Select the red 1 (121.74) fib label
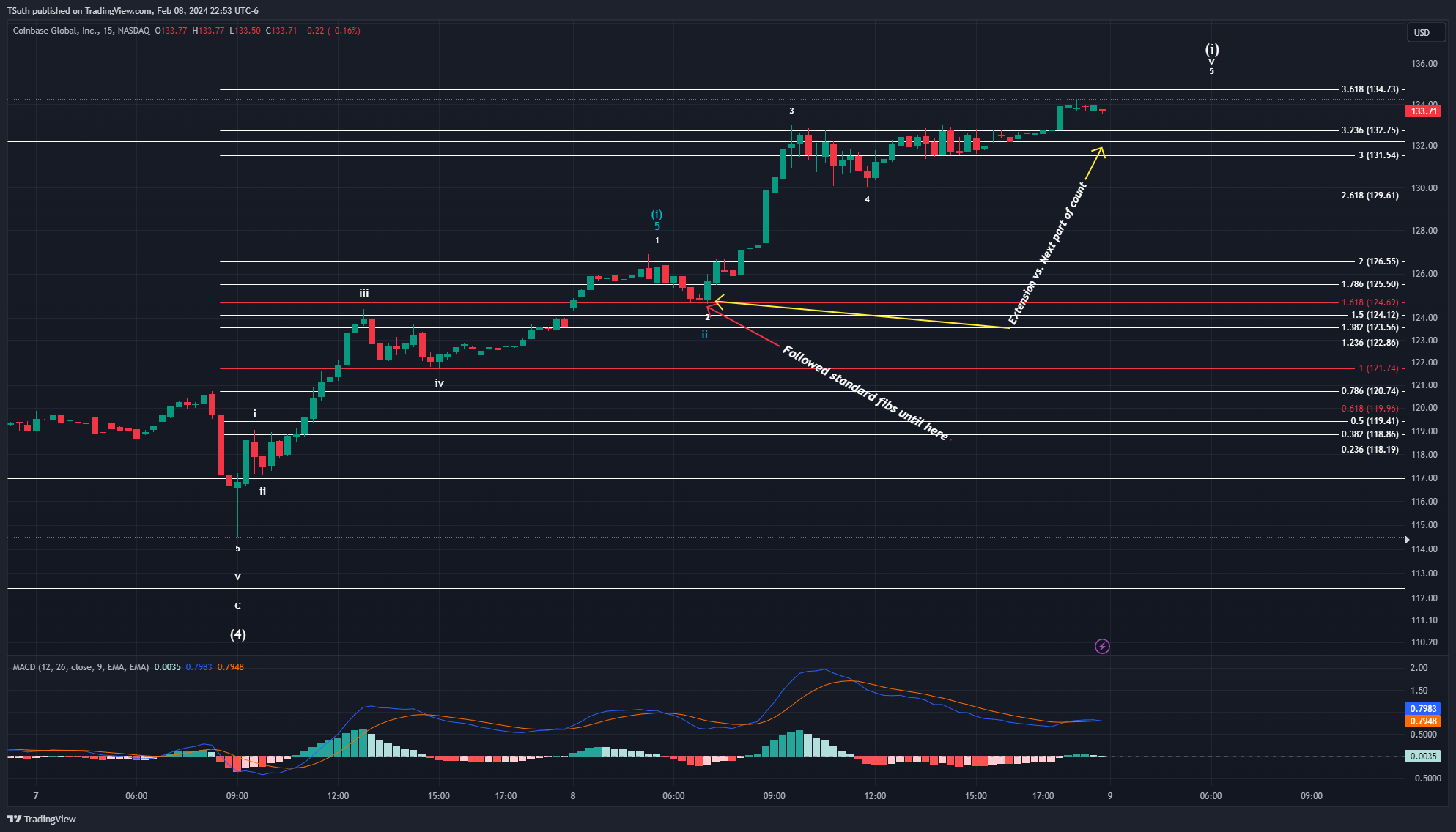 pos(1378,368)
